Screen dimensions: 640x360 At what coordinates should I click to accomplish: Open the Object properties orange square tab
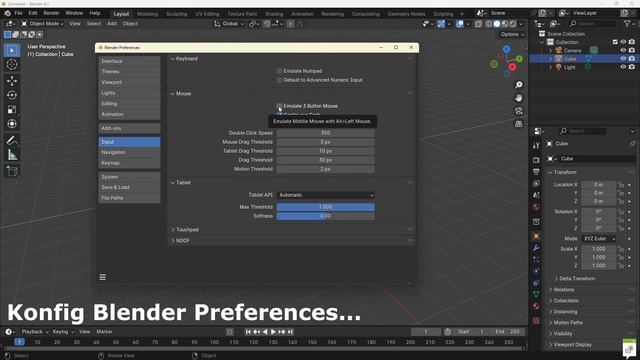(x=536, y=236)
